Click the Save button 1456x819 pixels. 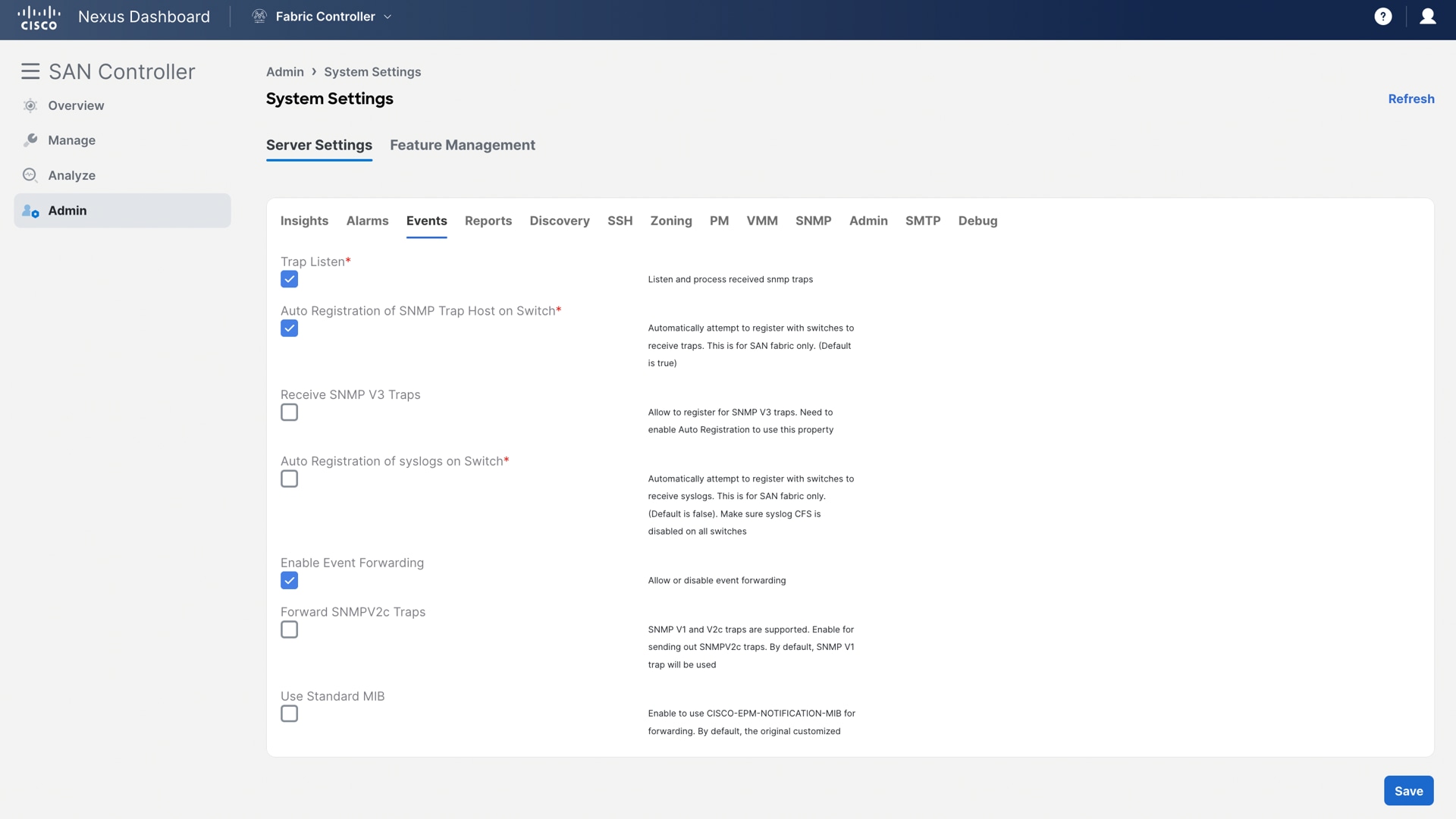1408,791
